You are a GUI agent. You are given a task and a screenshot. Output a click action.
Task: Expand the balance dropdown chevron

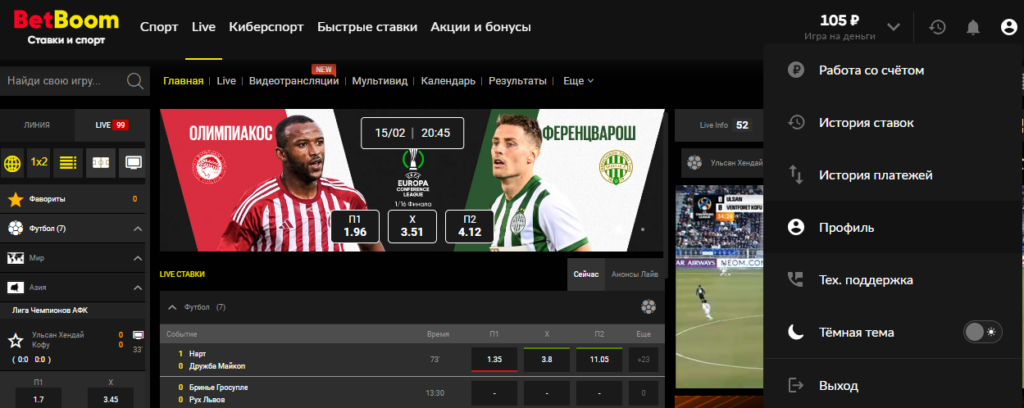(x=893, y=27)
